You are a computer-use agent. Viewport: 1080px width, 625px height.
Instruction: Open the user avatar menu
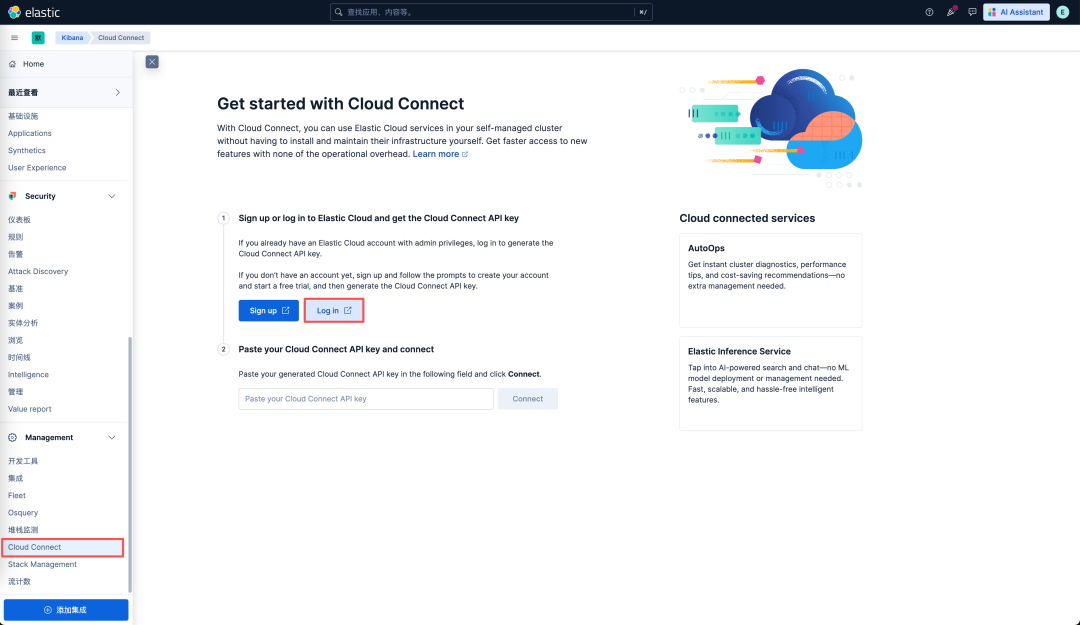click(1063, 12)
